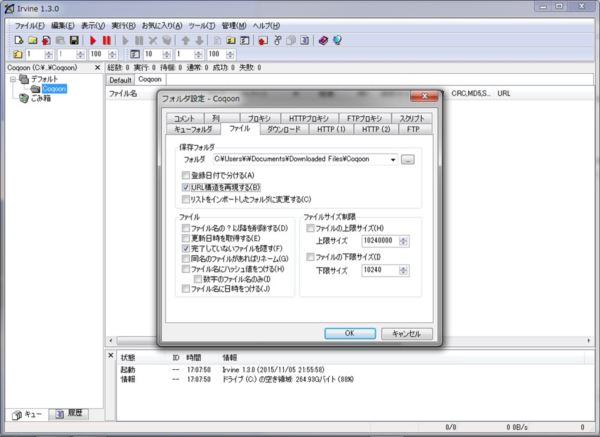Move item down with the down arrow icon

point(199,40)
